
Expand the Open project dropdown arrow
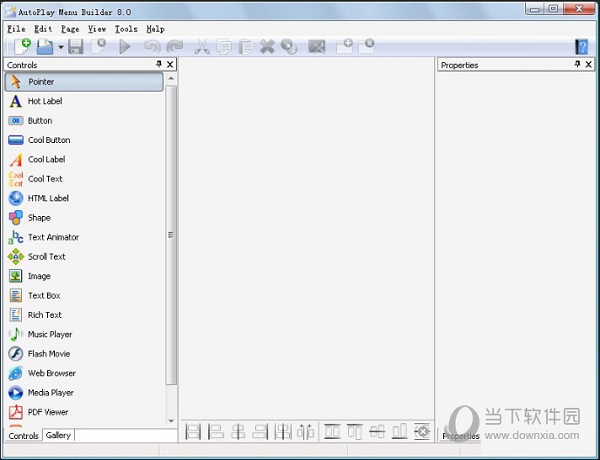pyautogui.click(x=61, y=47)
